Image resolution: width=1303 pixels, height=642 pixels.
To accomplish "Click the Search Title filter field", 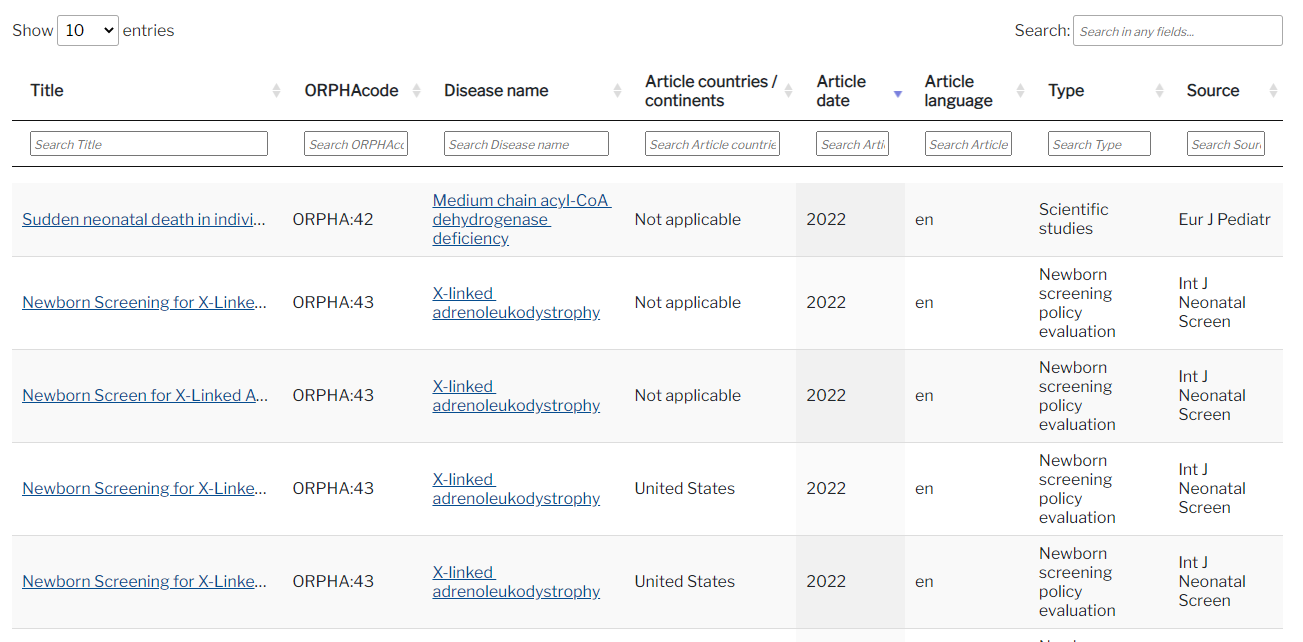I will [x=149, y=144].
